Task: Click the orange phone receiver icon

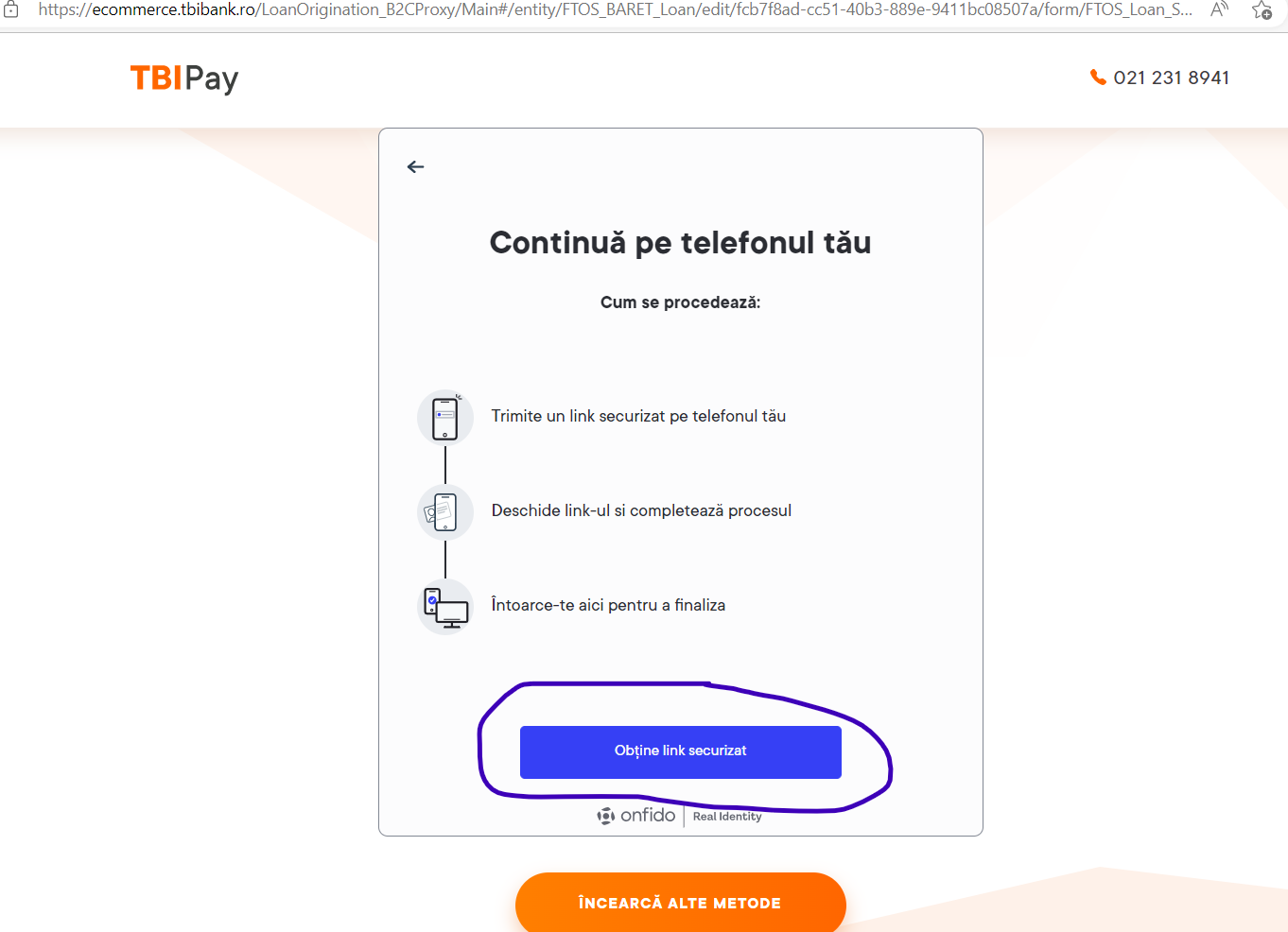Action: (x=1098, y=77)
